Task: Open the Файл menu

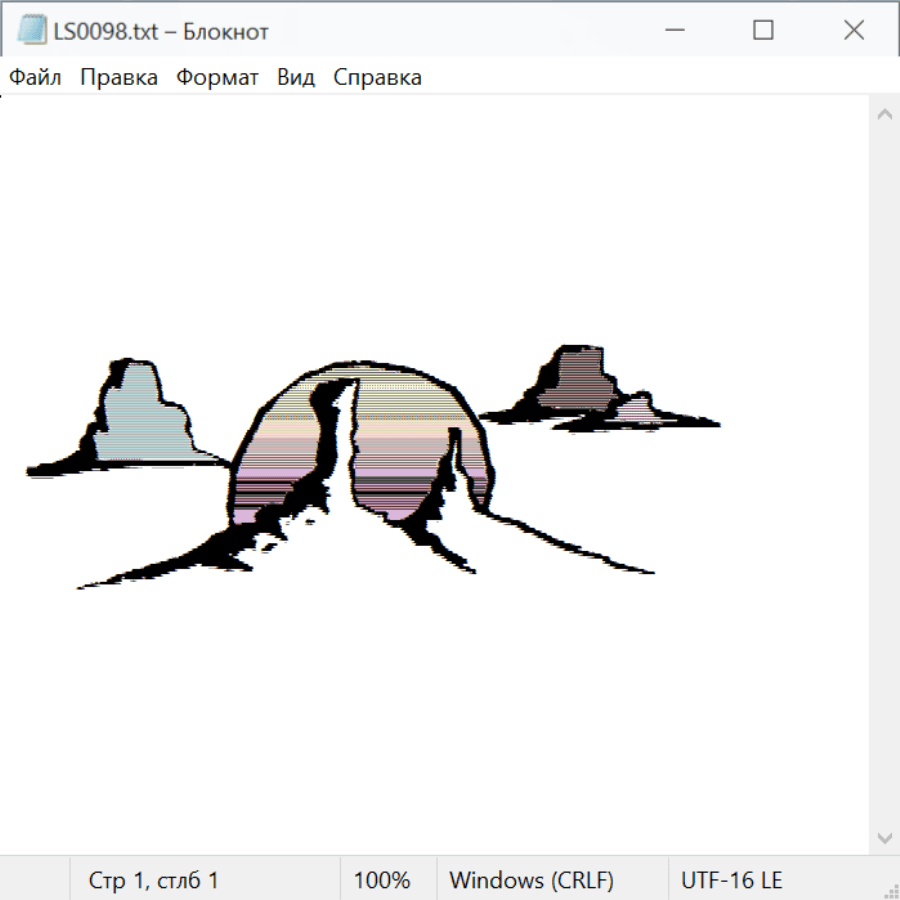Action: 35,77
